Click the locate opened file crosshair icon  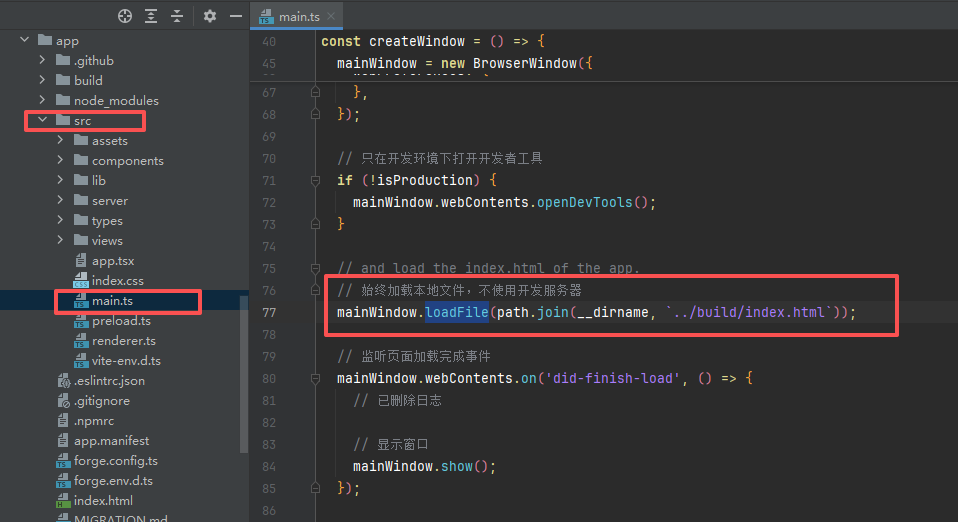pyautogui.click(x=125, y=17)
